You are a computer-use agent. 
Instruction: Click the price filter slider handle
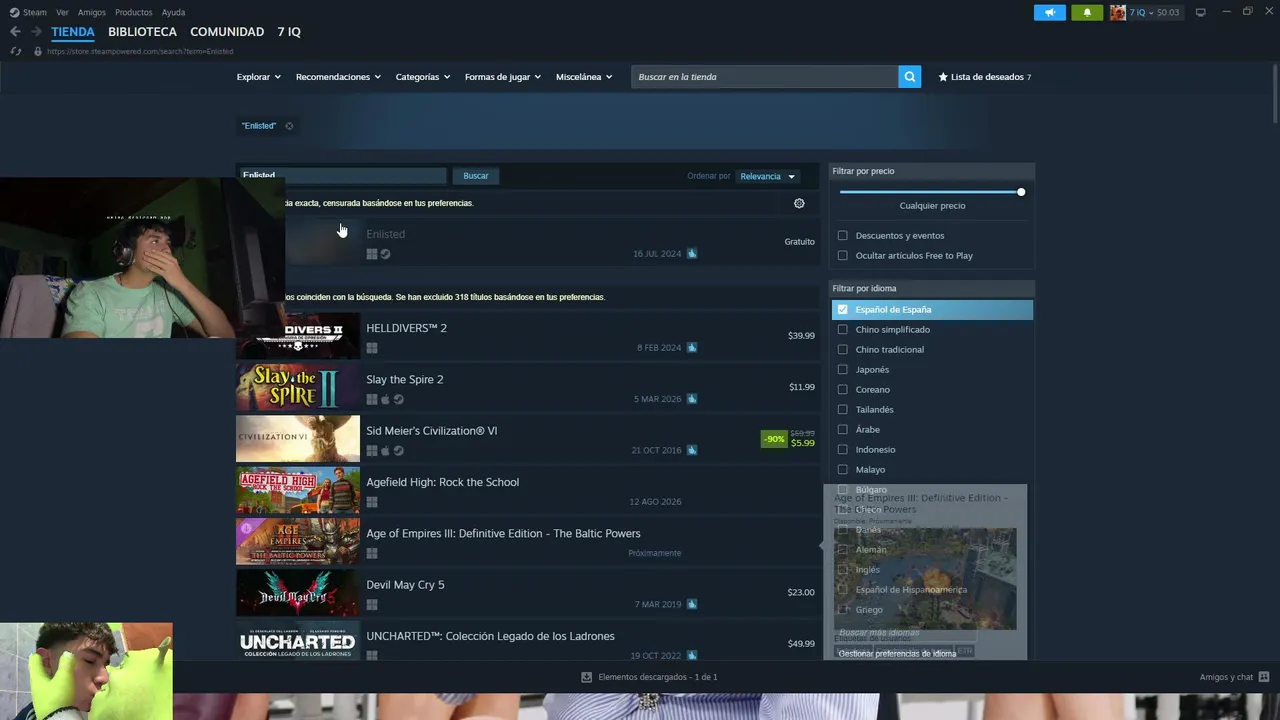1021,192
